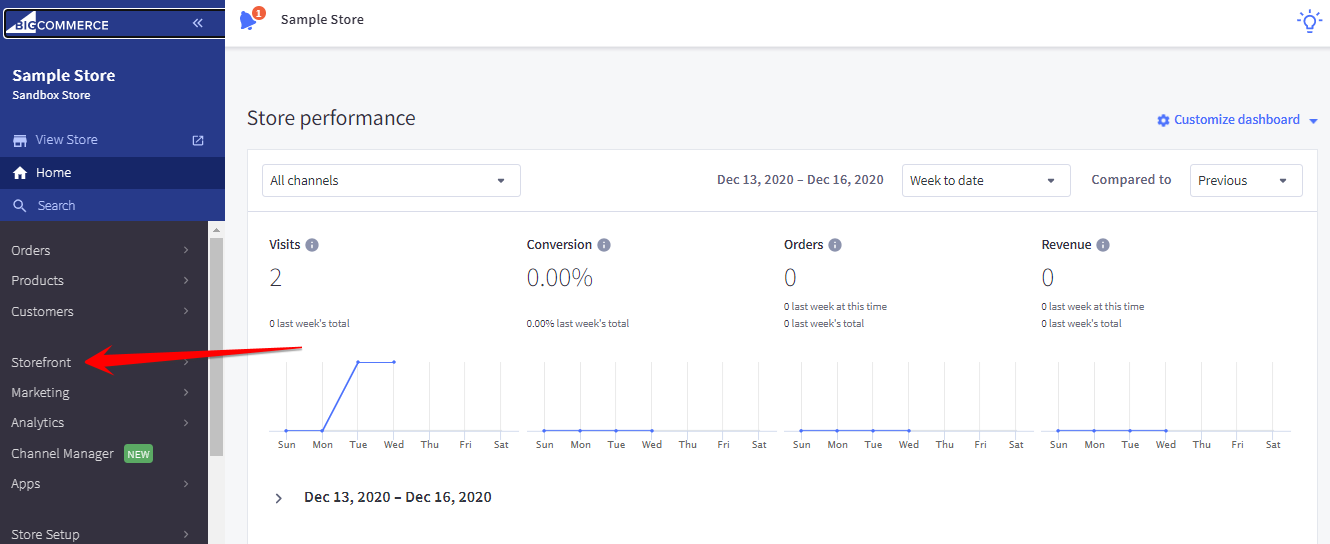This screenshot has height=544, width=1330.
Task: Open the Previous comparison dropdown
Action: (x=1245, y=181)
